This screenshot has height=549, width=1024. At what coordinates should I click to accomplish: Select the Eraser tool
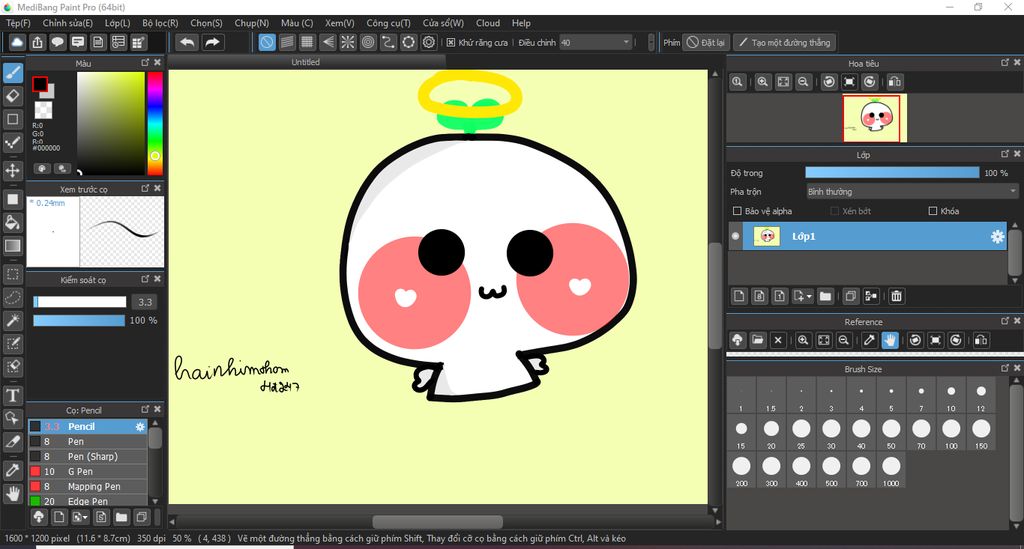click(x=13, y=96)
